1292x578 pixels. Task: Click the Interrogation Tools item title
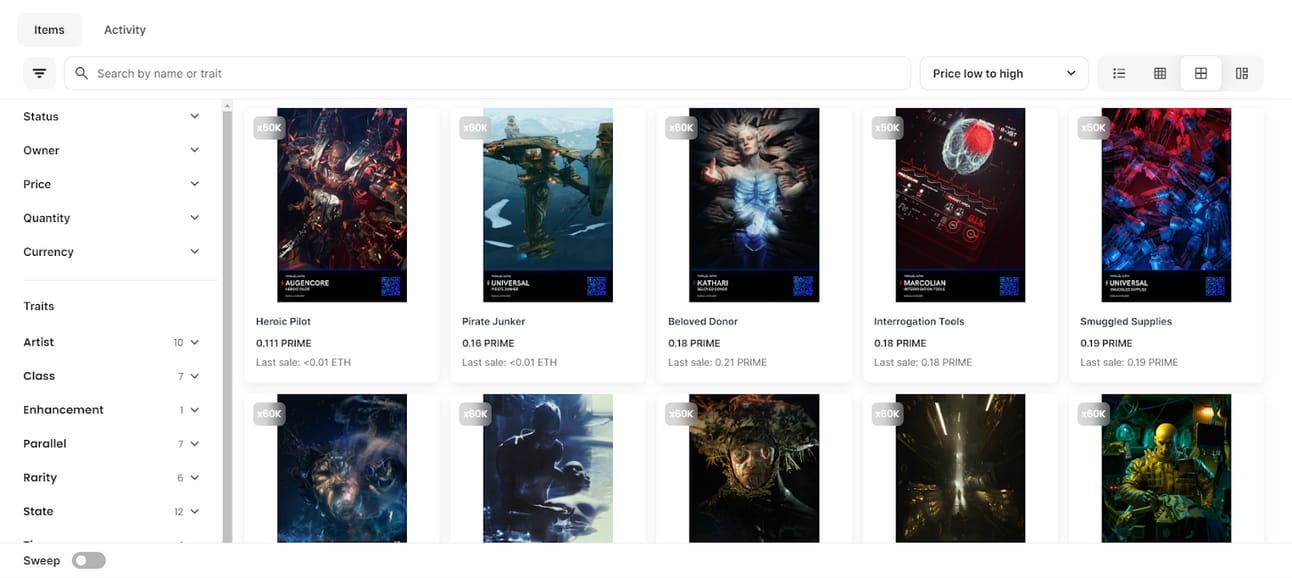click(918, 322)
